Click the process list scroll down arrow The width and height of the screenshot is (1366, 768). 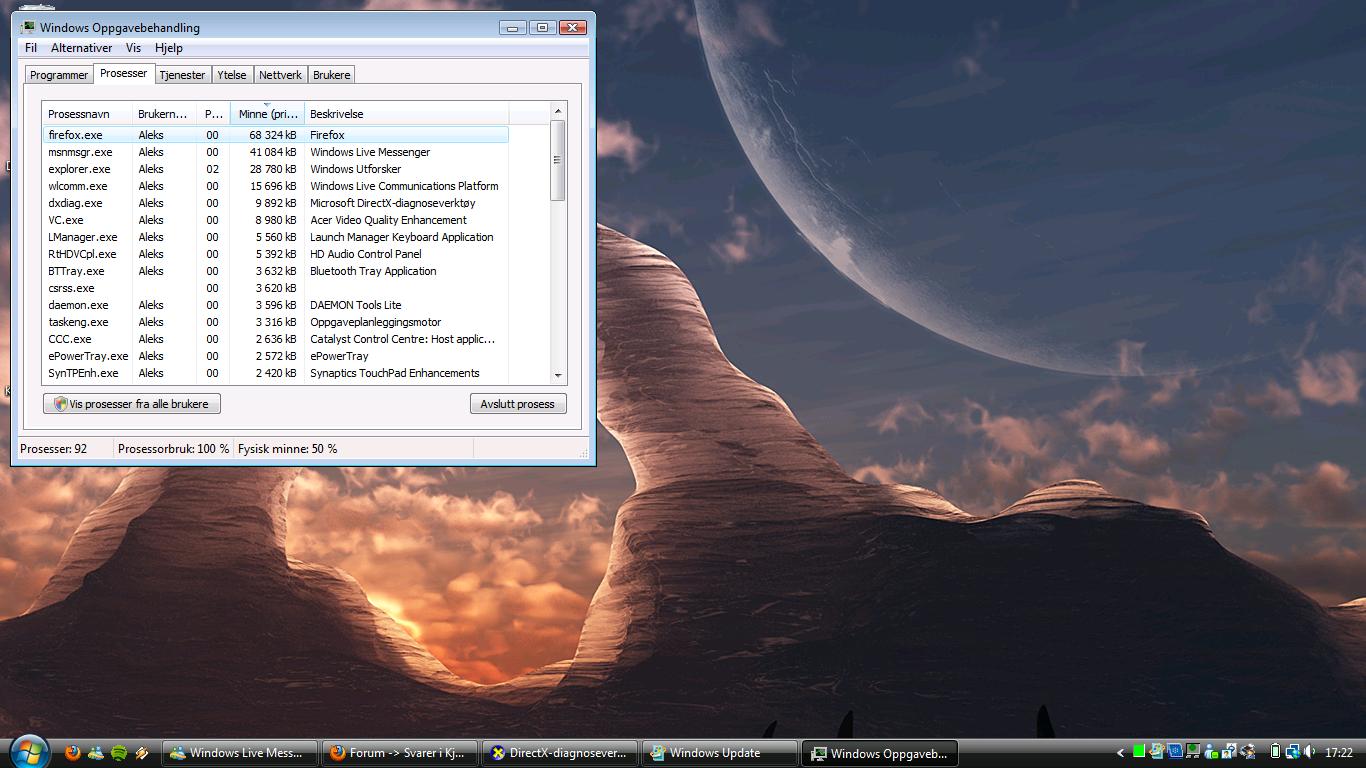(558, 375)
